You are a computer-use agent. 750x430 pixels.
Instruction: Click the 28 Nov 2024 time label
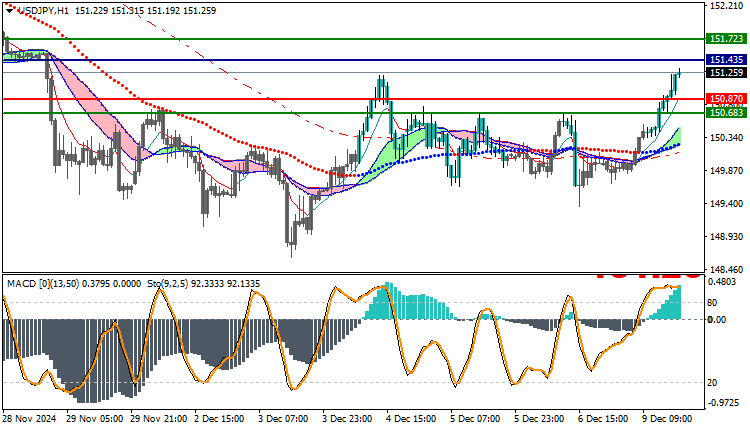(x=29, y=419)
